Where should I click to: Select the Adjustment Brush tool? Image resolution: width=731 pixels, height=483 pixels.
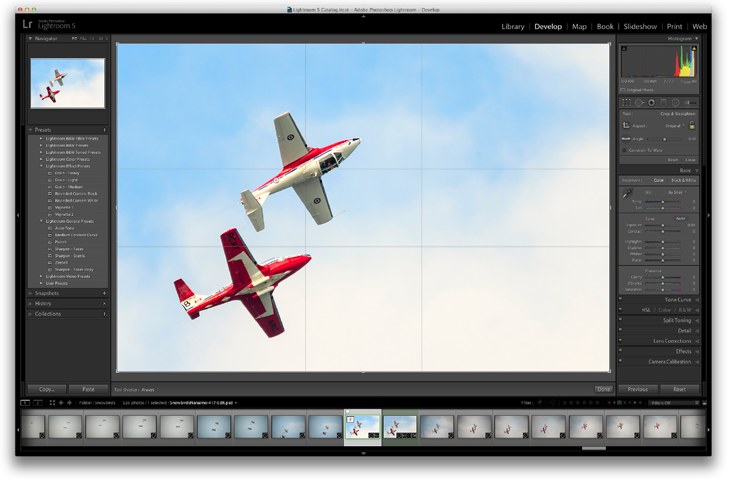[690, 103]
